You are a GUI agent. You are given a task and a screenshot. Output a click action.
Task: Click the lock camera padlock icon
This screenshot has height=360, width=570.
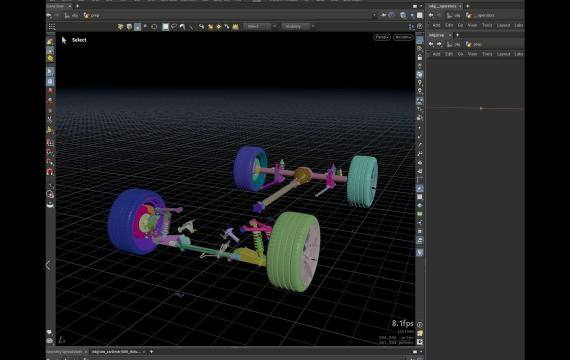tap(420, 57)
